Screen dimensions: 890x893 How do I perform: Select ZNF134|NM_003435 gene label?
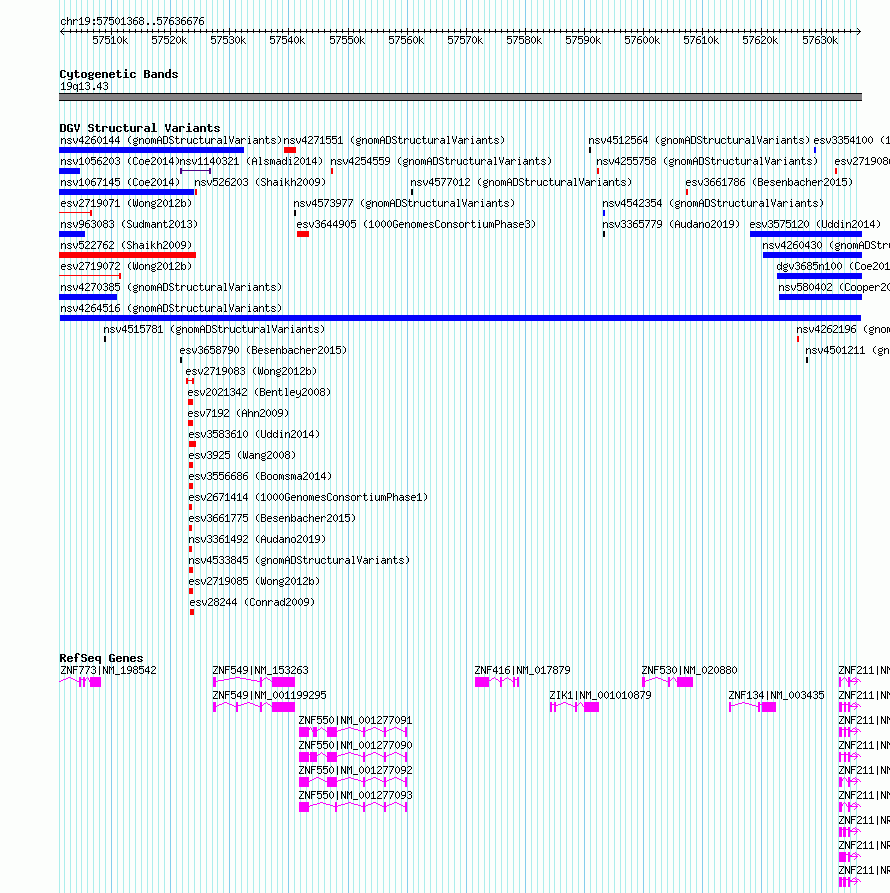coord(776,695)
